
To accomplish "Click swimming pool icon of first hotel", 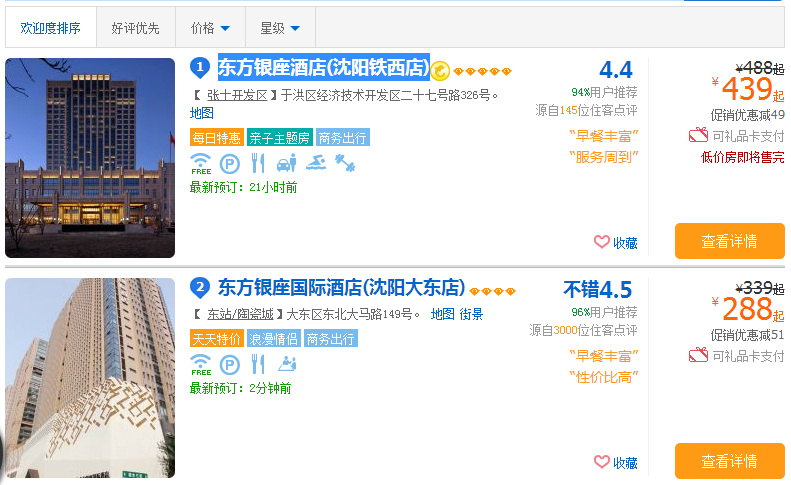I will pyautogui.click(x=316, y=163).
